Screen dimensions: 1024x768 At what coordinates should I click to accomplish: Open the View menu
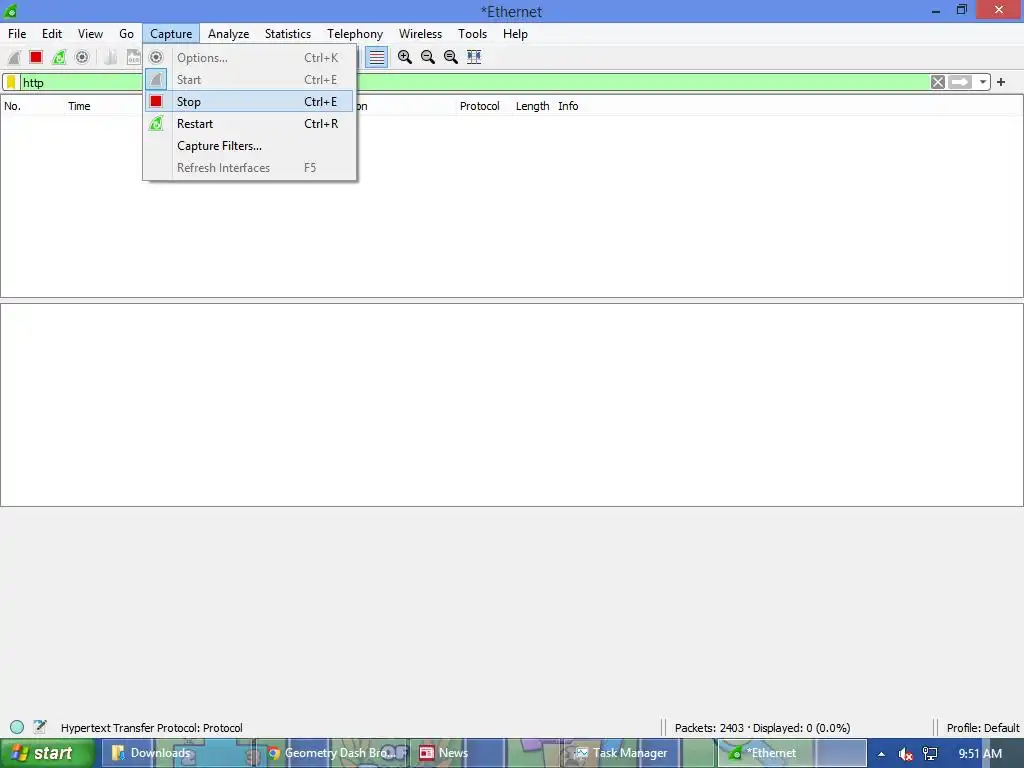pos(90,34)
